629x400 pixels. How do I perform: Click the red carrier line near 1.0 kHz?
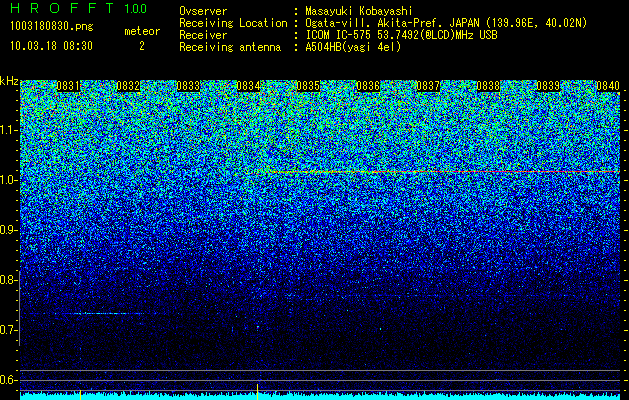439,172
